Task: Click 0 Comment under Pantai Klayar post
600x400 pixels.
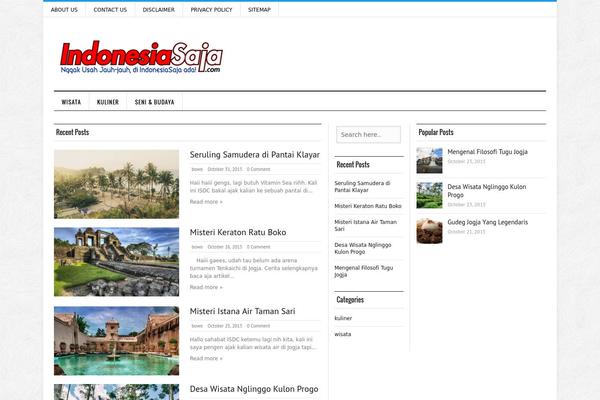Action: [258, 169]
